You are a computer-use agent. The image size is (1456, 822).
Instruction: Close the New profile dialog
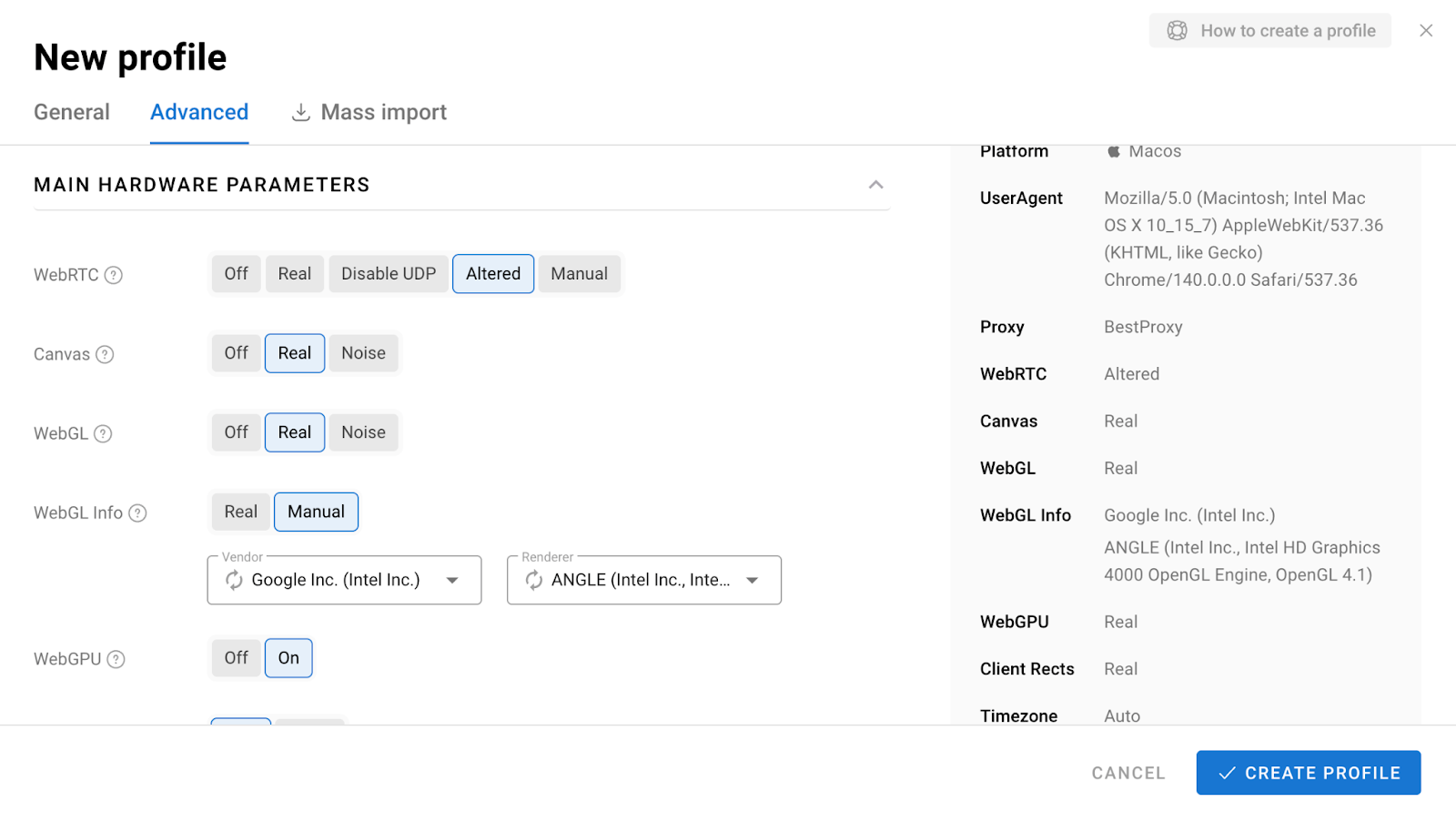point(1426,31)
